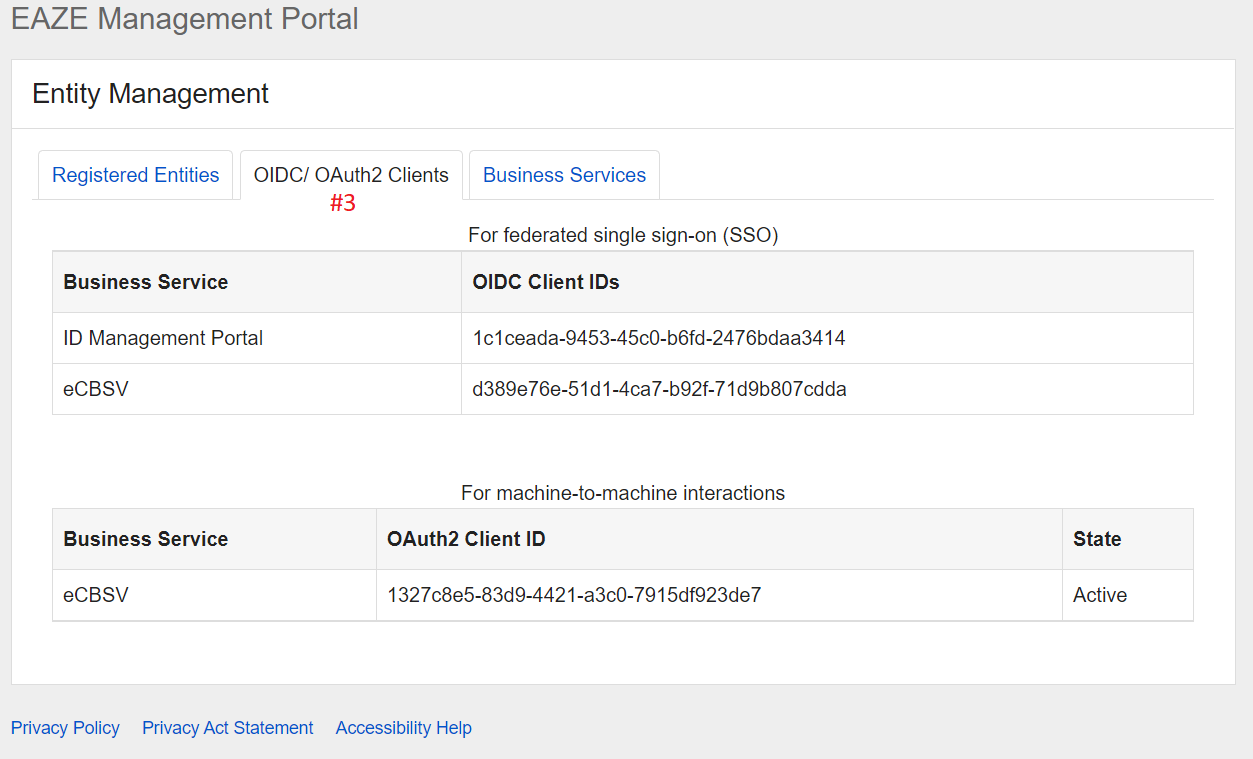Click Business Service header in SSO table

[146, 282]
